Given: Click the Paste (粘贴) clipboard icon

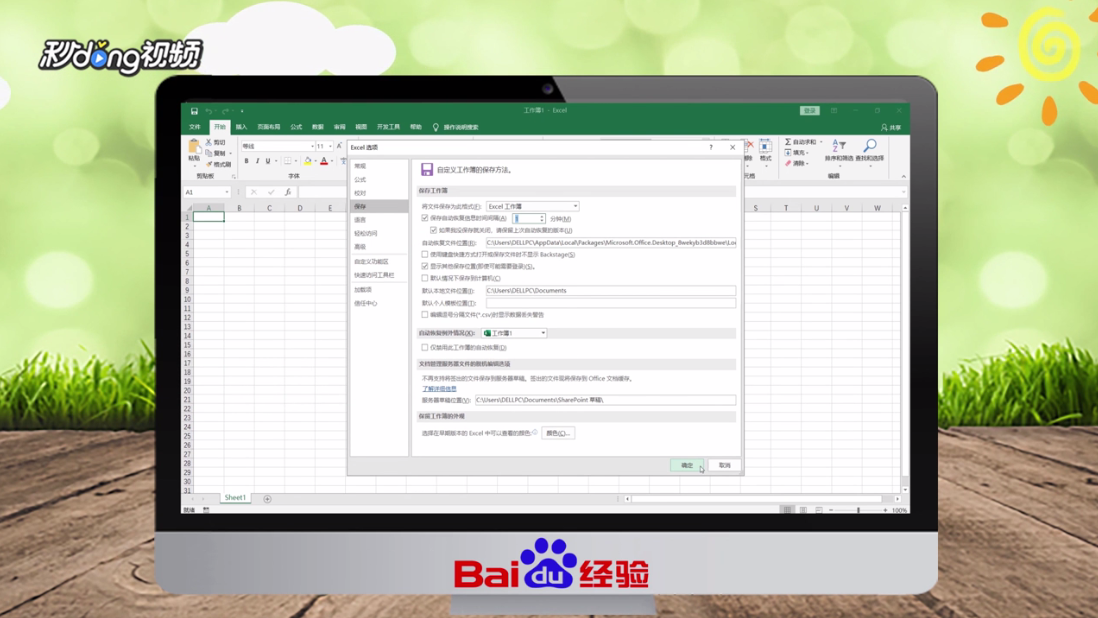Looking at the screenshot, I should (194, 147).
